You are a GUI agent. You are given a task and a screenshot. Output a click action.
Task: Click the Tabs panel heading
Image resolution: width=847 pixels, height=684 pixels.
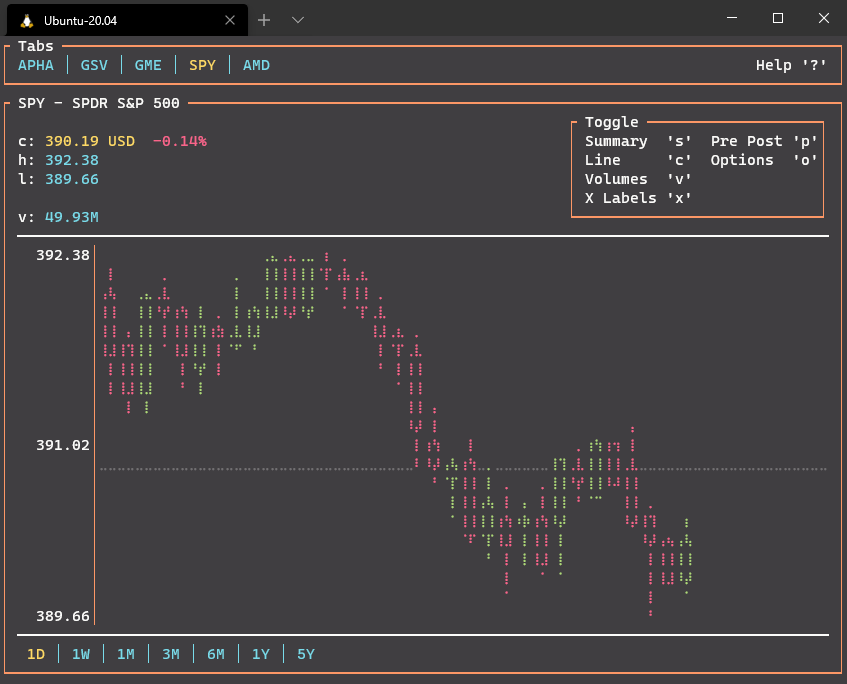pos(36,46)
